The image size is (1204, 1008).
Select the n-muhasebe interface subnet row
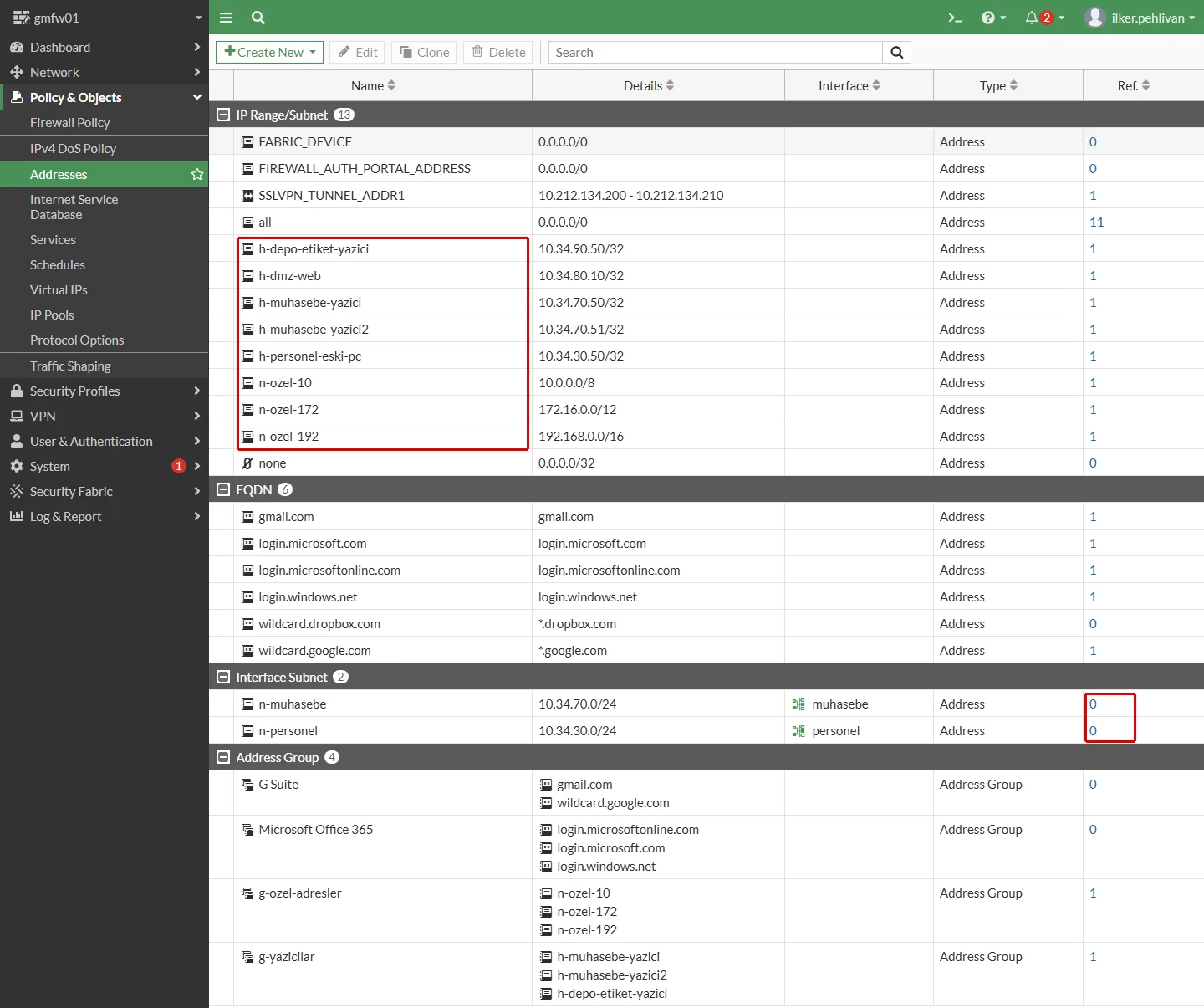(x=707, y=704)
